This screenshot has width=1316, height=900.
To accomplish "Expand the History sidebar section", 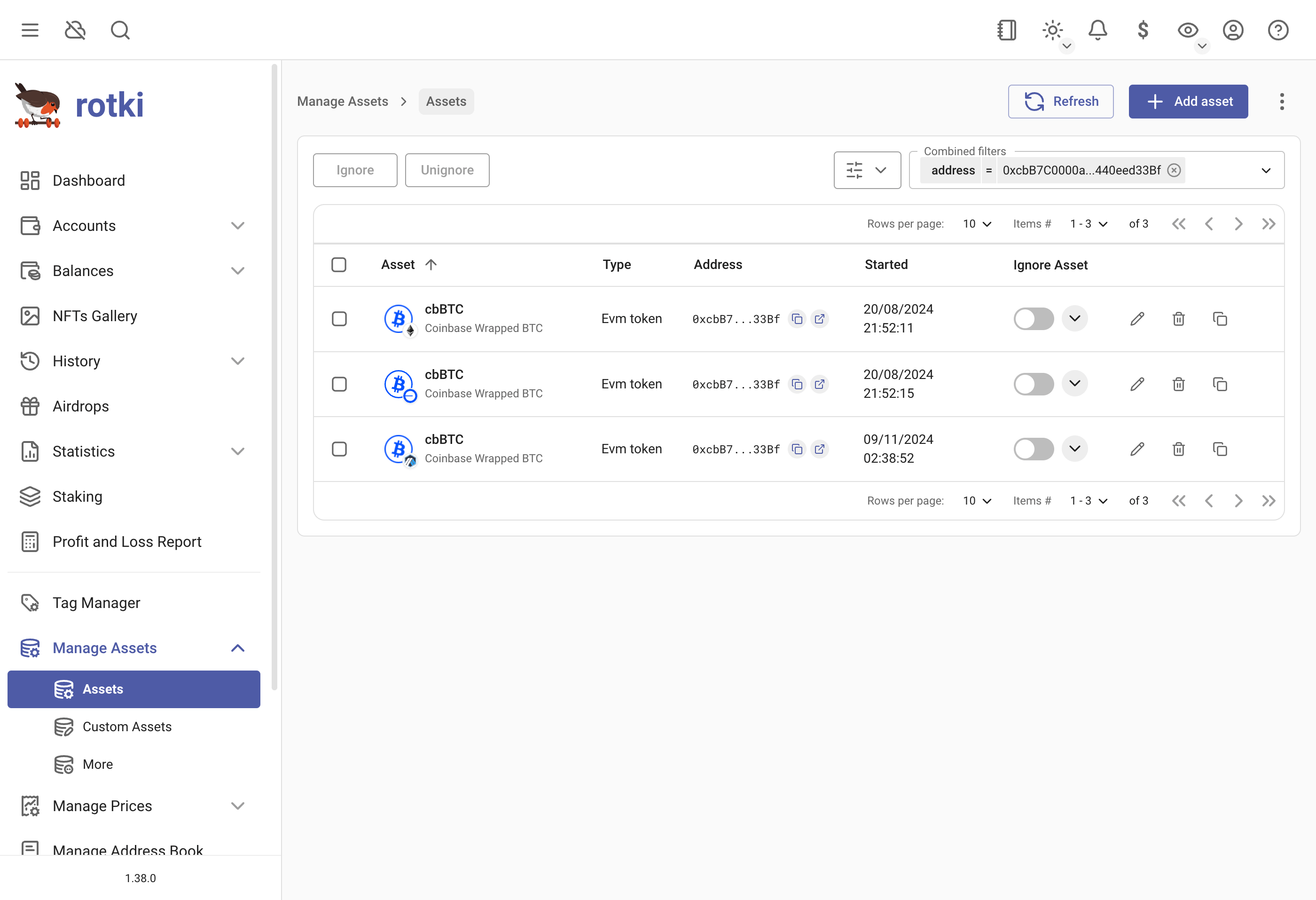I will click(133, 361).
